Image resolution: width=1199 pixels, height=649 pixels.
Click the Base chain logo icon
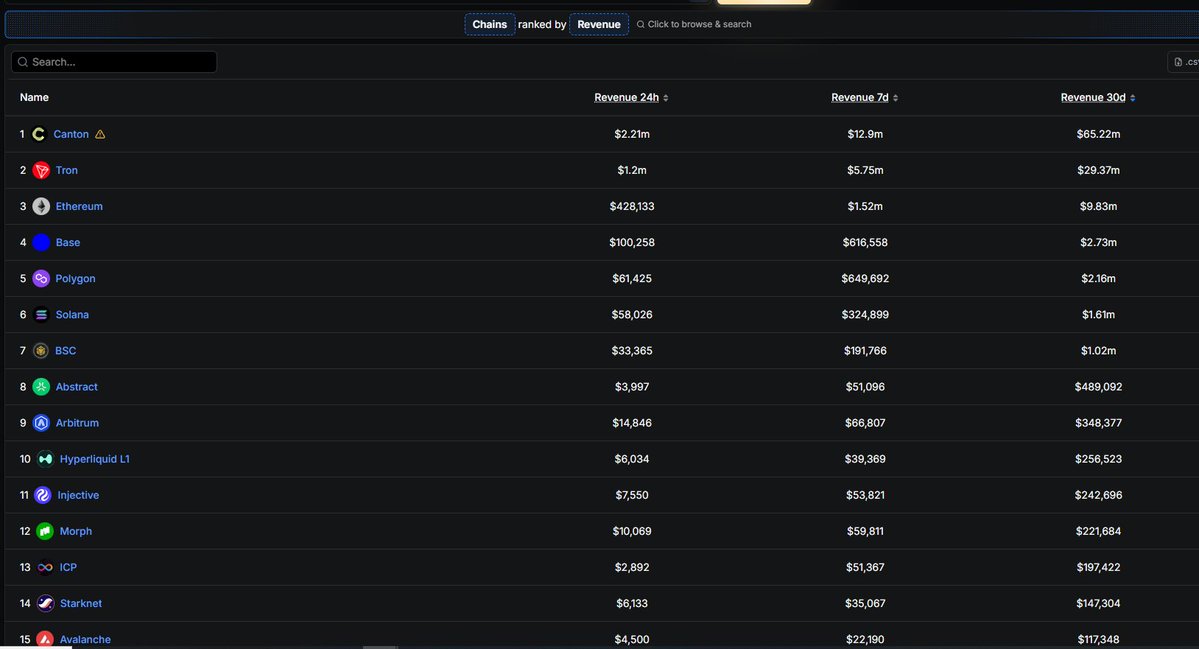click(x=41, y=242)
